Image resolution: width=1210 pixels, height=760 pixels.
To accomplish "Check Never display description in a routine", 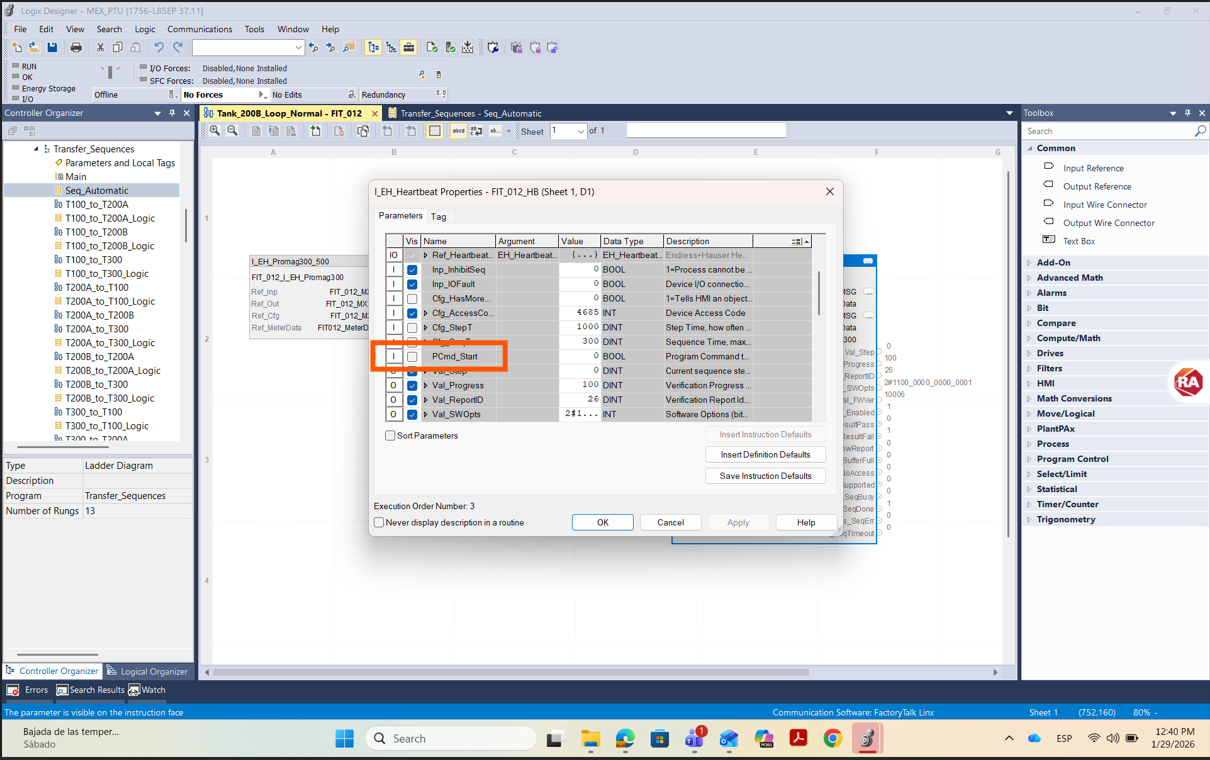I will click(379, 523).
